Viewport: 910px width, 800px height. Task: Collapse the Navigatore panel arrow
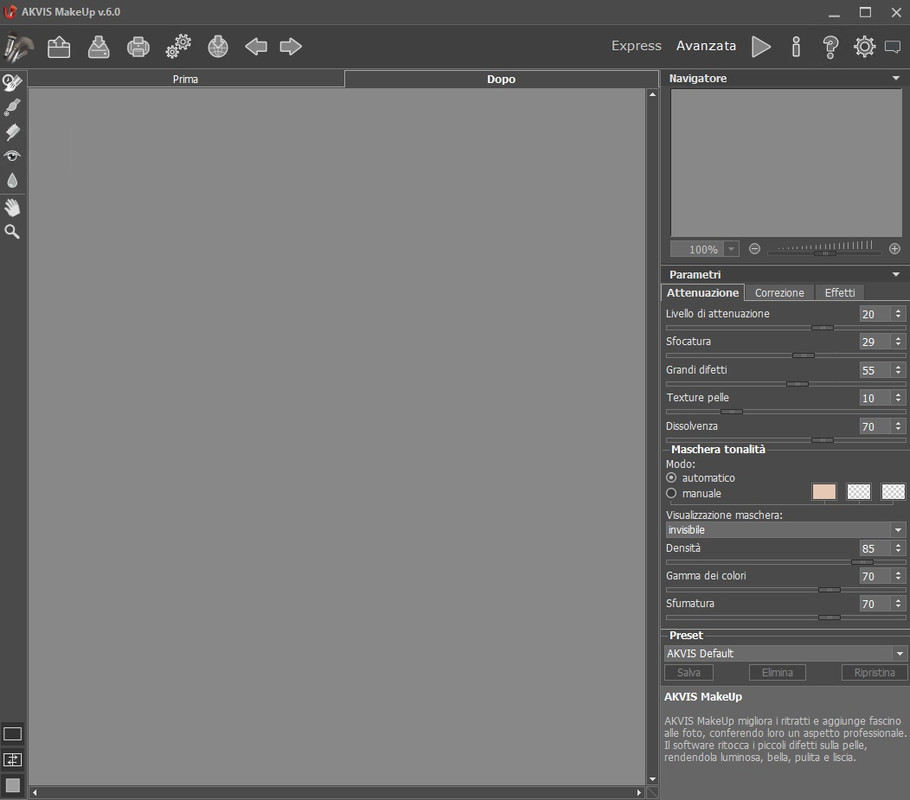point(896,78)
